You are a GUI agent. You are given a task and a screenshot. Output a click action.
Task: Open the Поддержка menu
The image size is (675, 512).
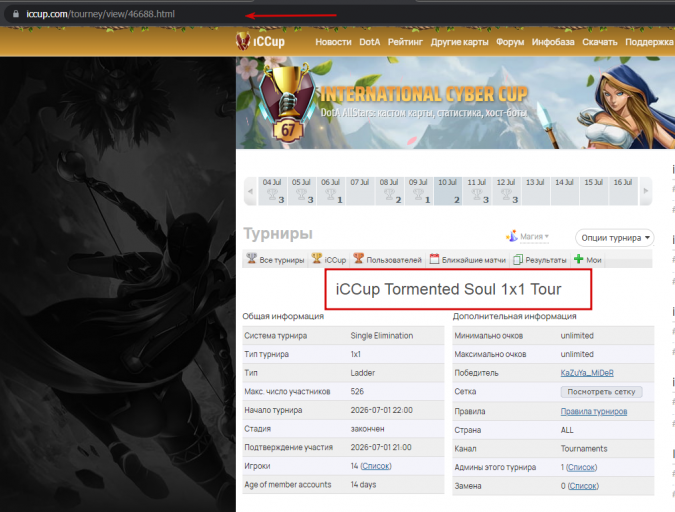[x=649, y=42]
